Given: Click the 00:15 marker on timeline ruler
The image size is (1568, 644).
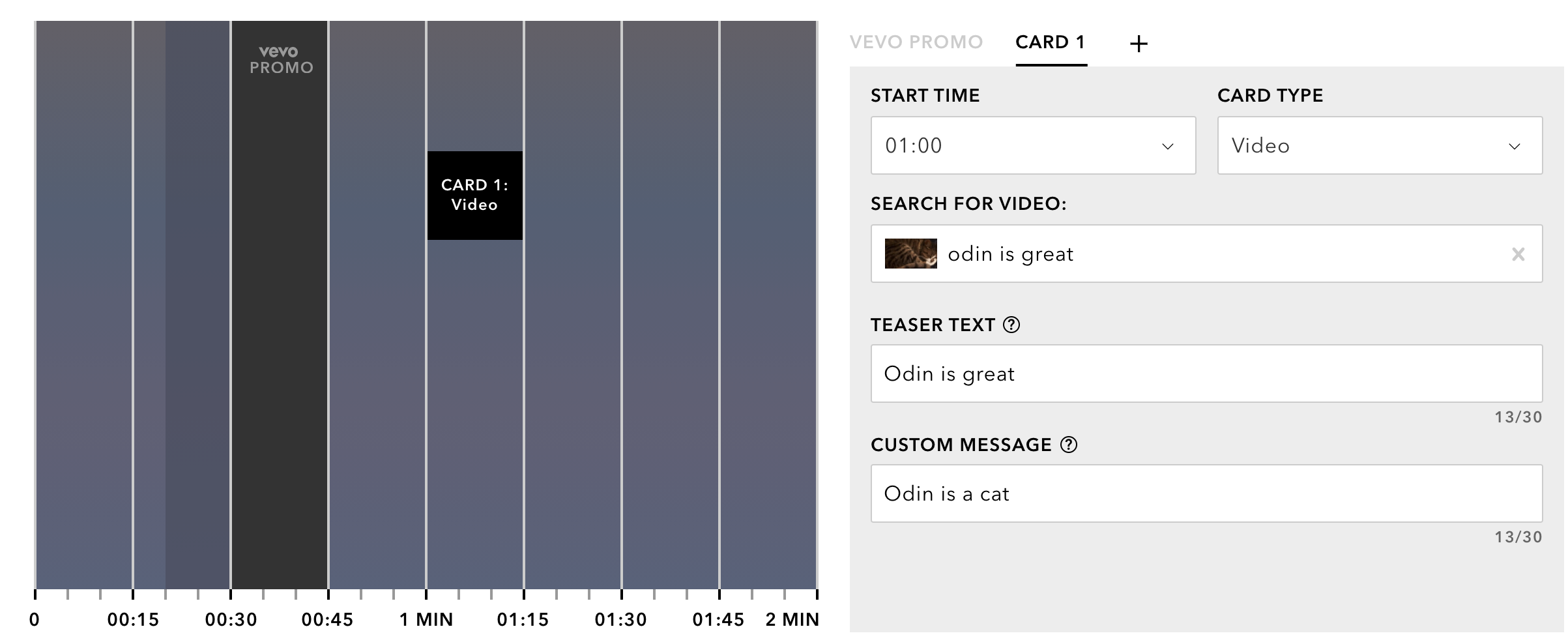Looking at the screenshot, I should [133, 619].
